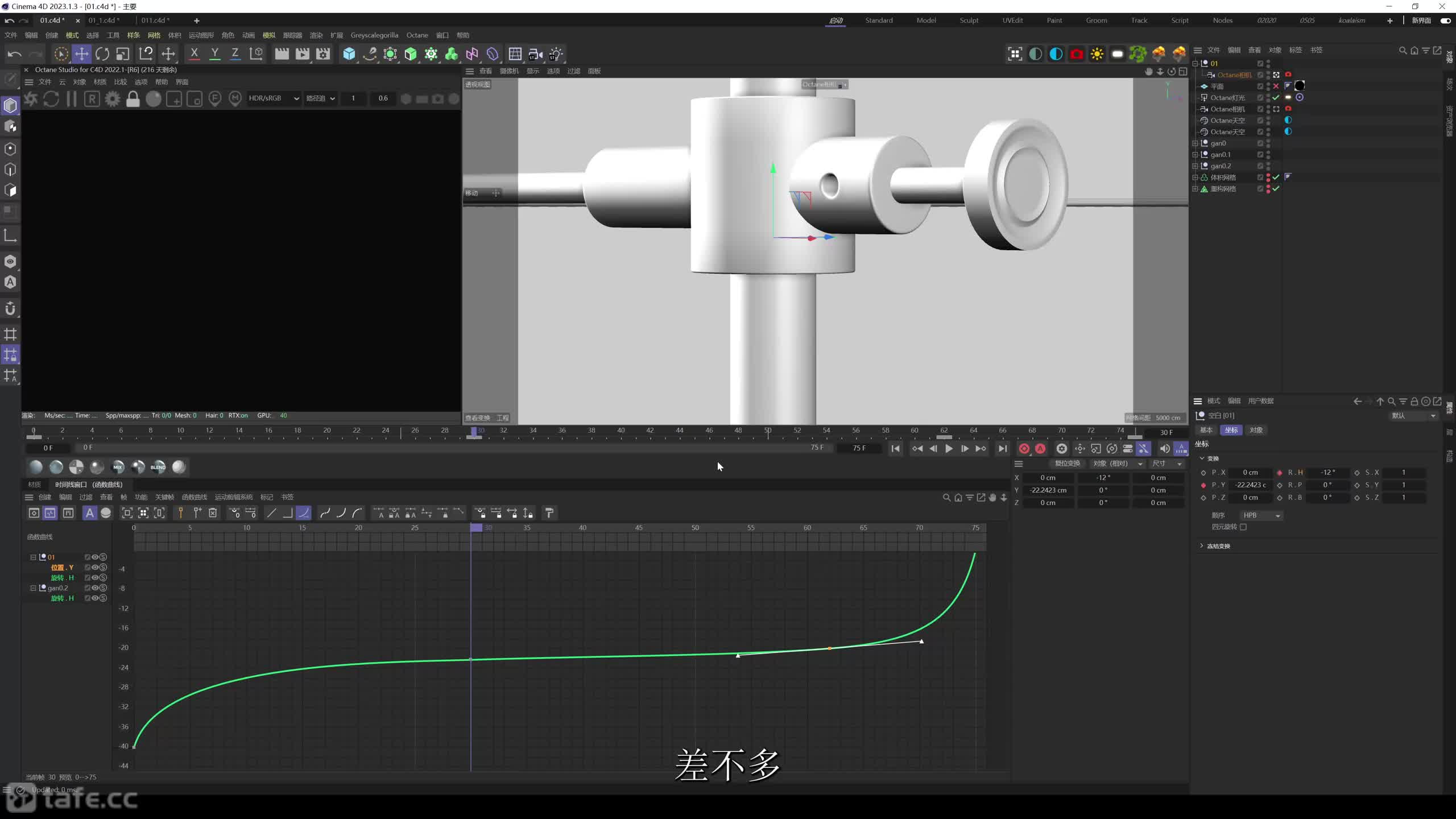Go to end of animation
The width and height of the screenshot is (1456, 819).
pyautogui.click(x=1003, y=449)
